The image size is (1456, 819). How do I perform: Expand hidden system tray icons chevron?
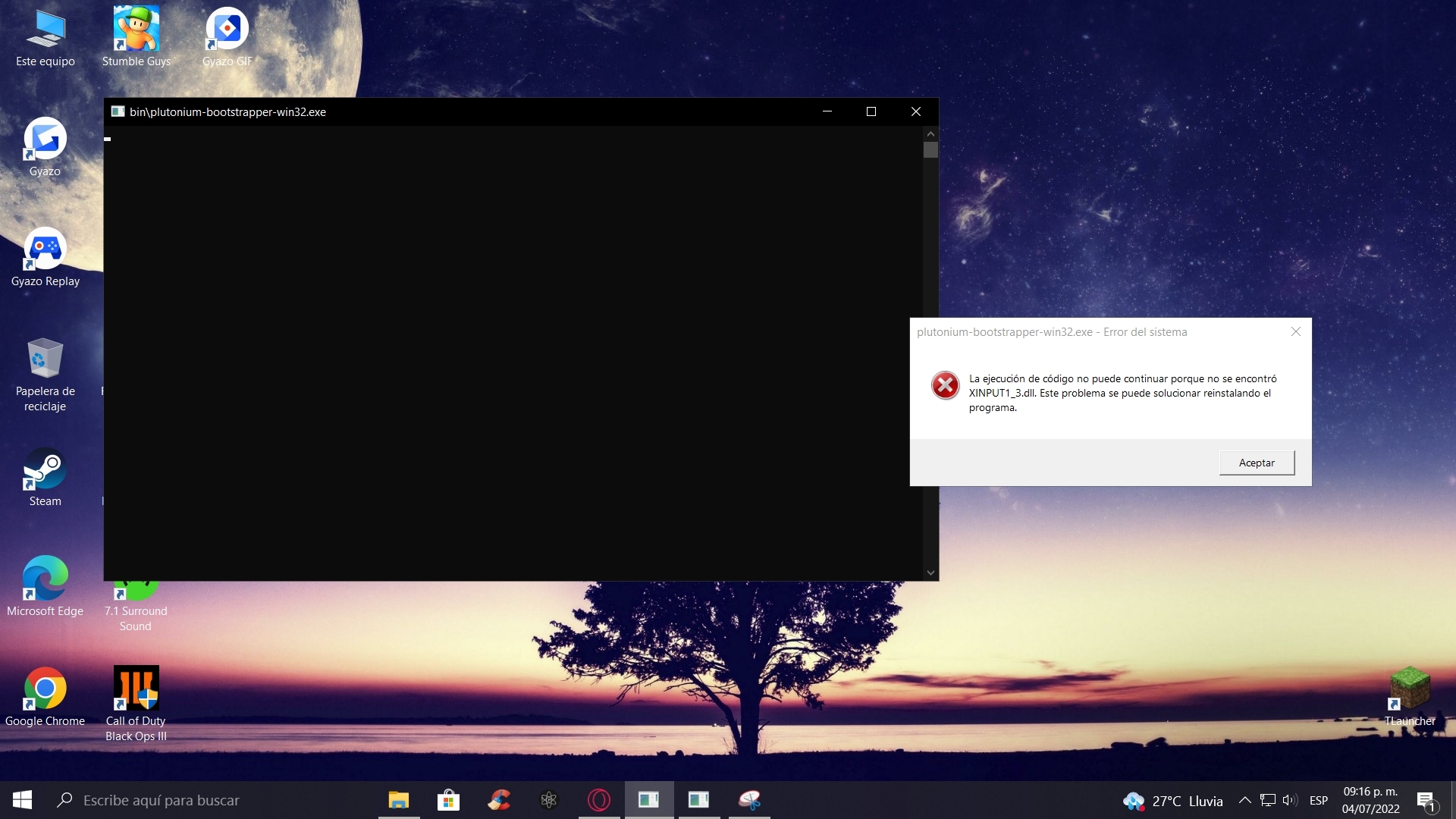(x=1244, y=800)
